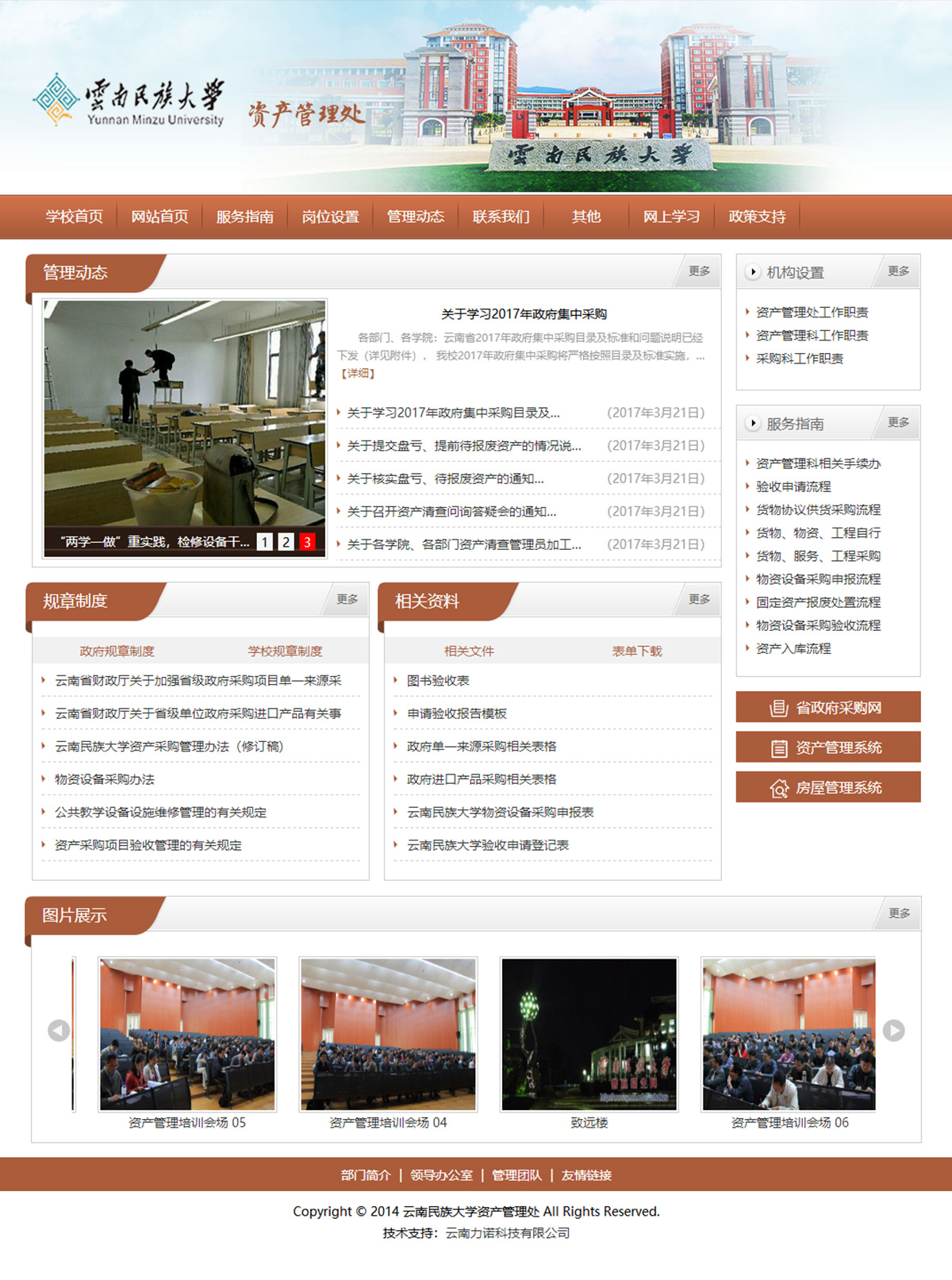This screenshot has height=1280, width=952.
Task: Open 图书验收表 link
Action: click(438, 681)
